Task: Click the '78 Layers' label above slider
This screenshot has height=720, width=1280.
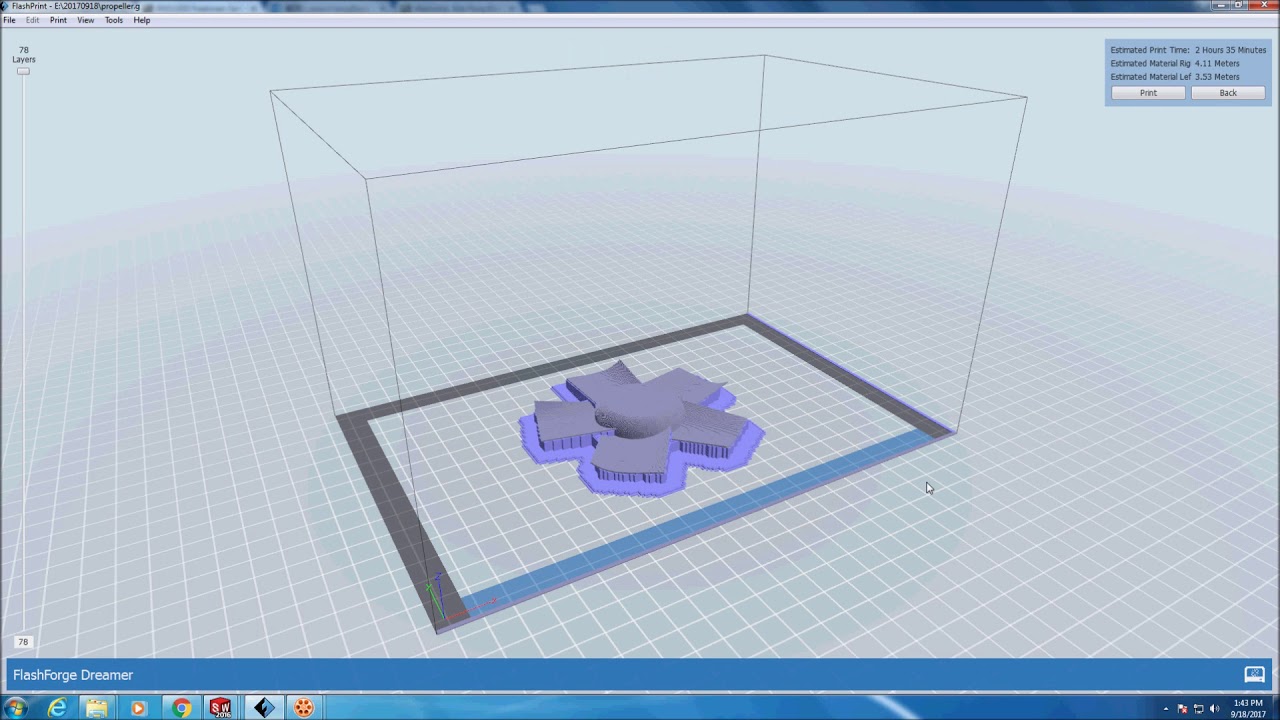Action: [23, 54]
